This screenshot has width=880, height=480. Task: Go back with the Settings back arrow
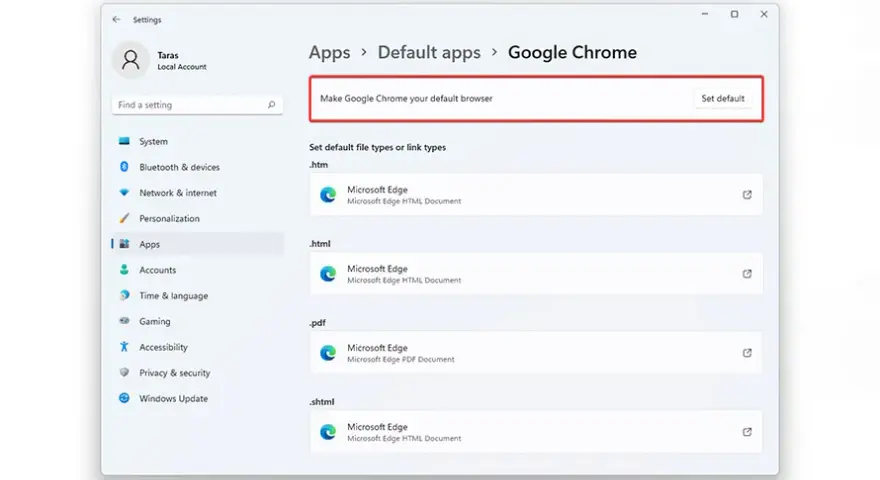coord(116,19)
